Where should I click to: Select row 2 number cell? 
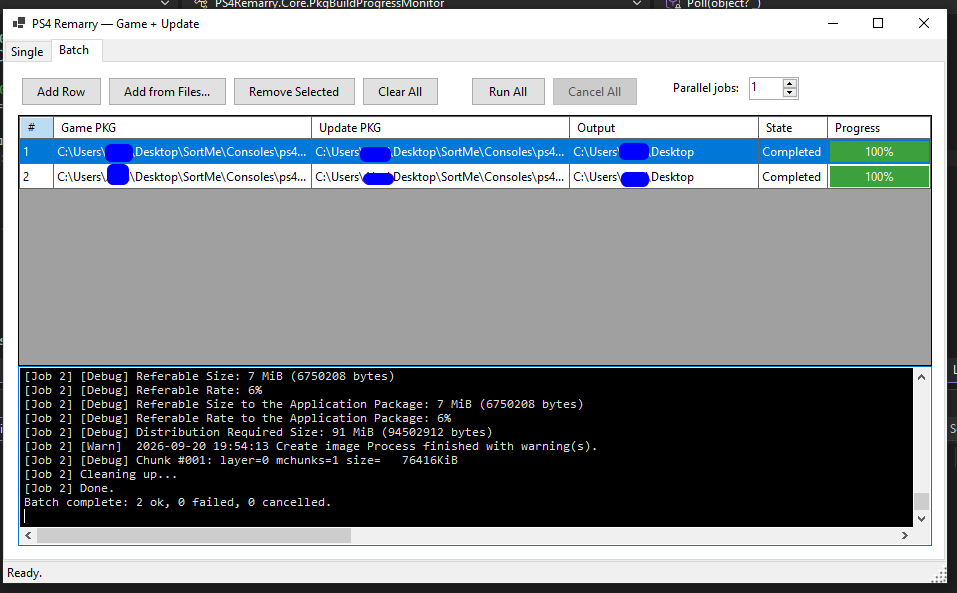37,177
